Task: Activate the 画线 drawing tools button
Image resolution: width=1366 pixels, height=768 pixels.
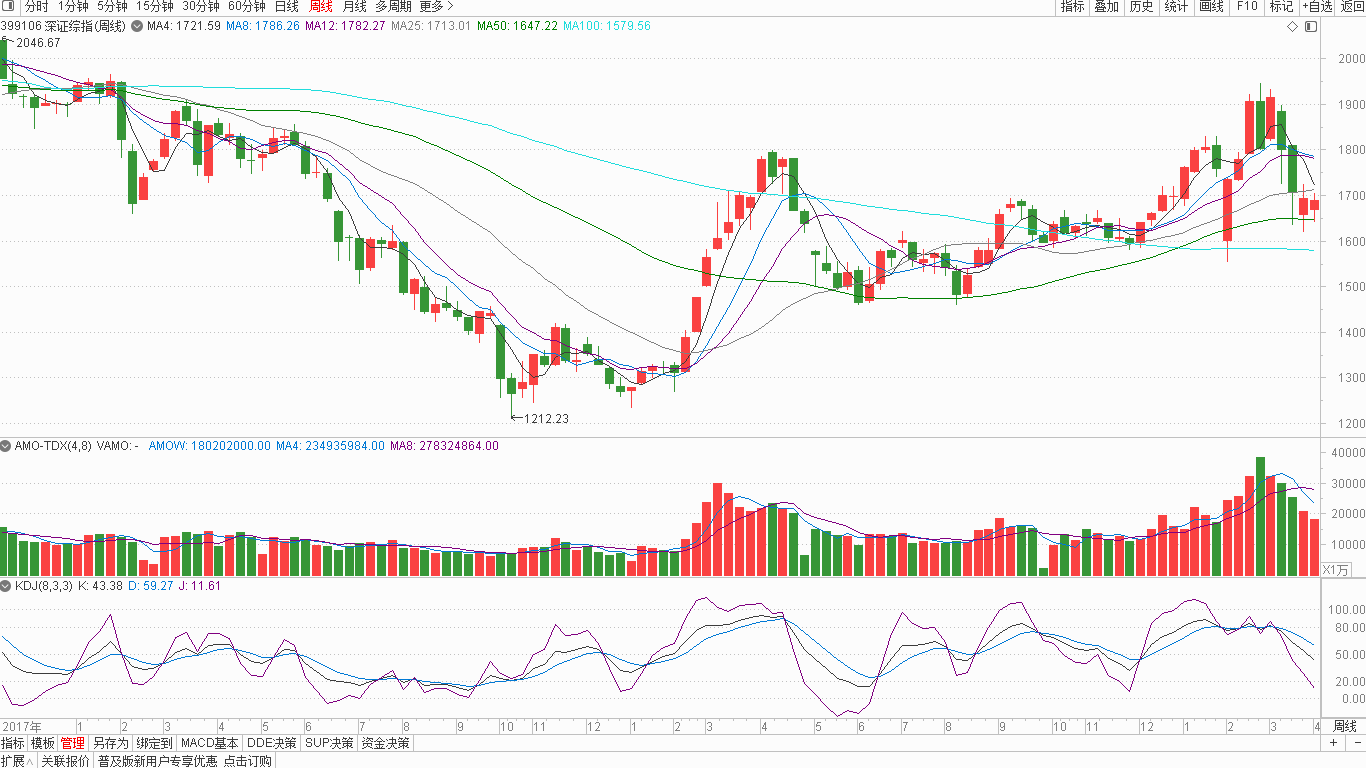Action: point(1211,7)
